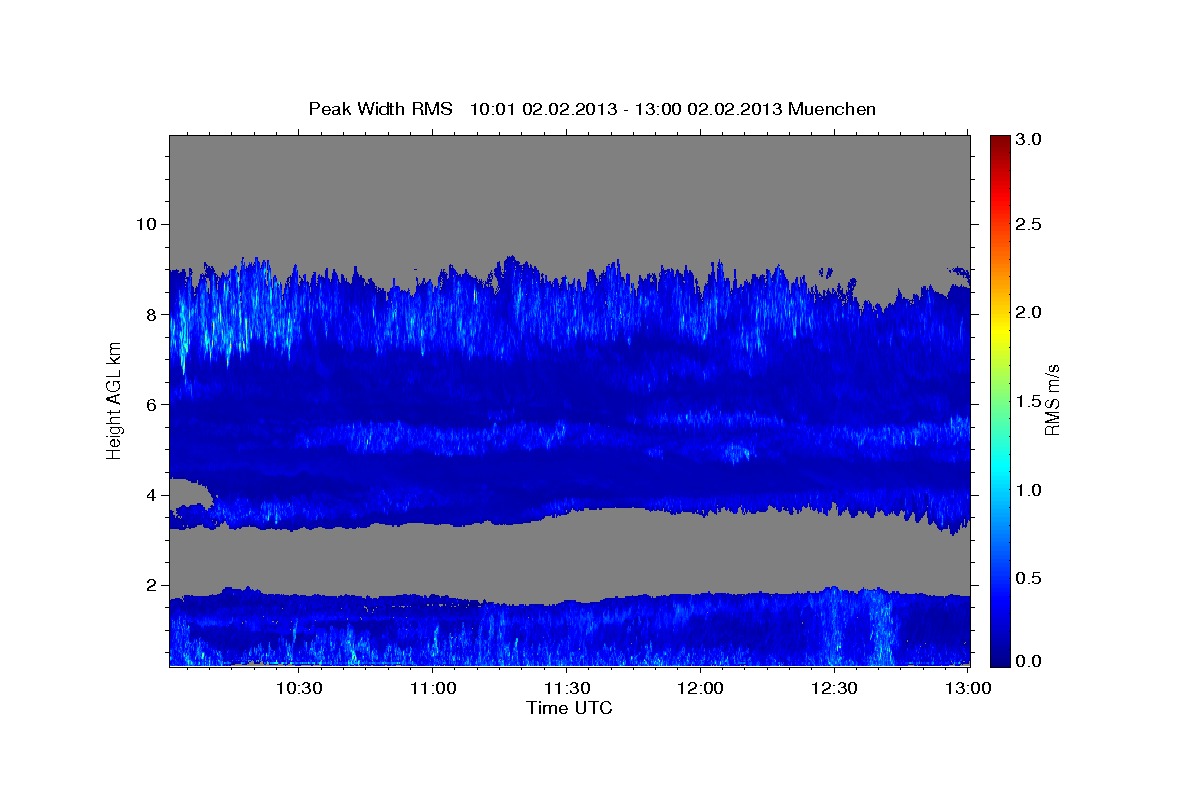Click the colorbar value 2.5
This screenshot has height=800, width=1200.
[x=1031, y=225]
